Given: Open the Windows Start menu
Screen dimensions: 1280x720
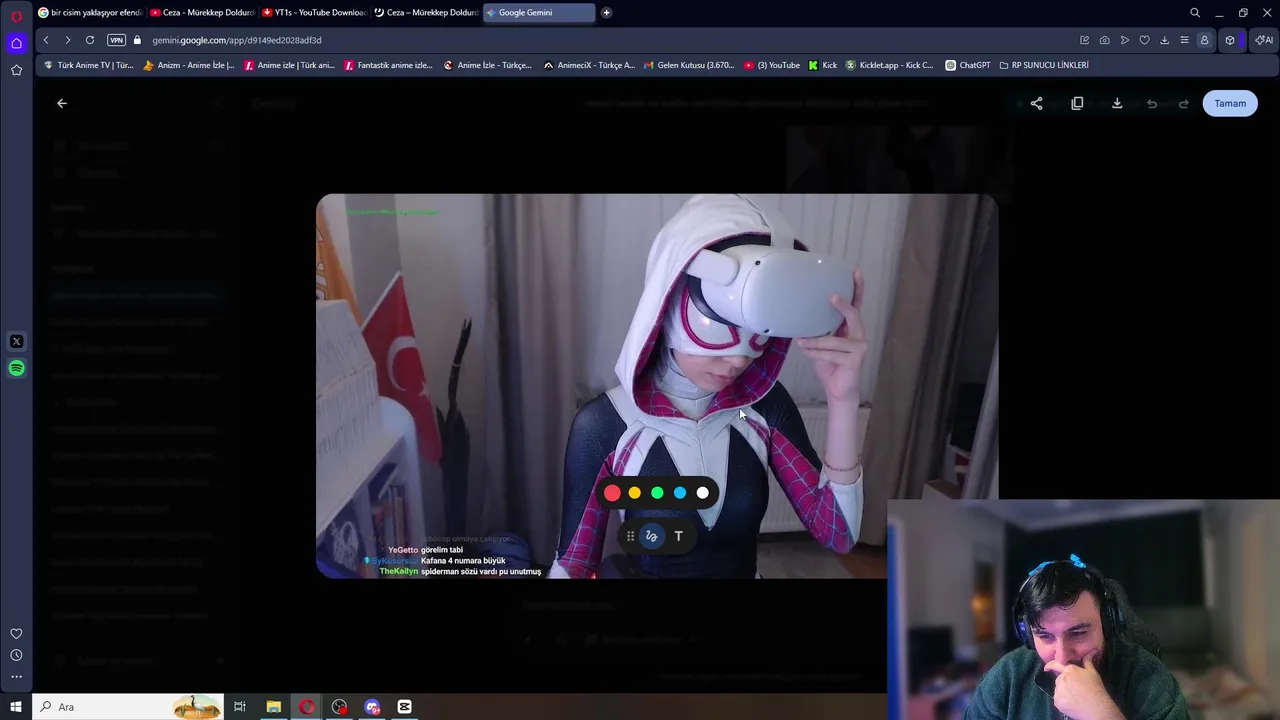Looking at the screenshot, I should pos(16,707).
